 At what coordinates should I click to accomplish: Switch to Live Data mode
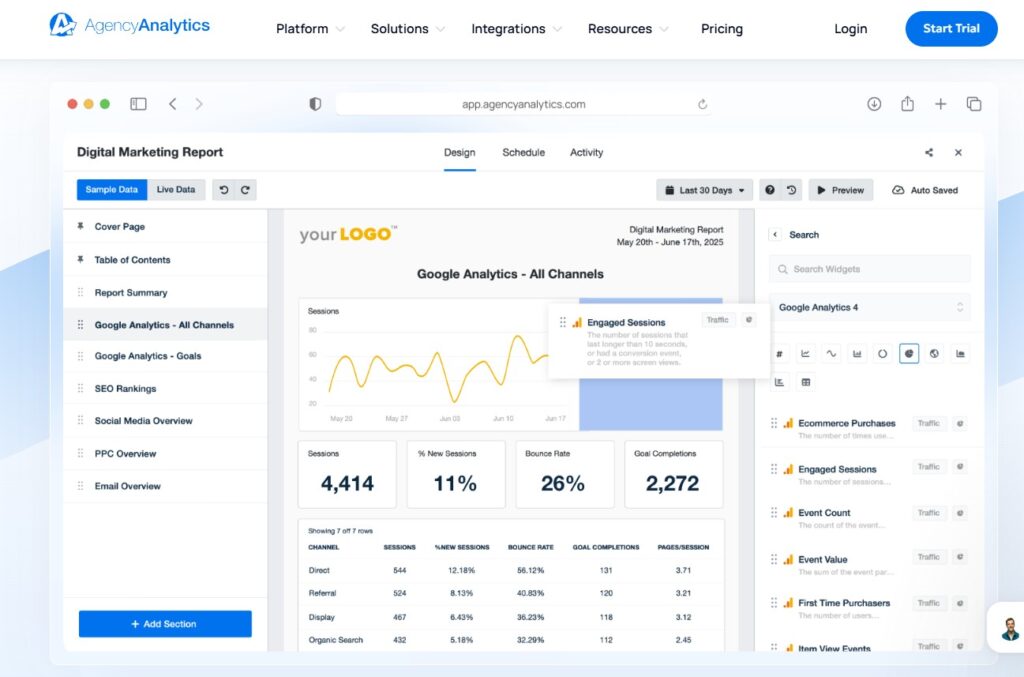coord(176,190)
